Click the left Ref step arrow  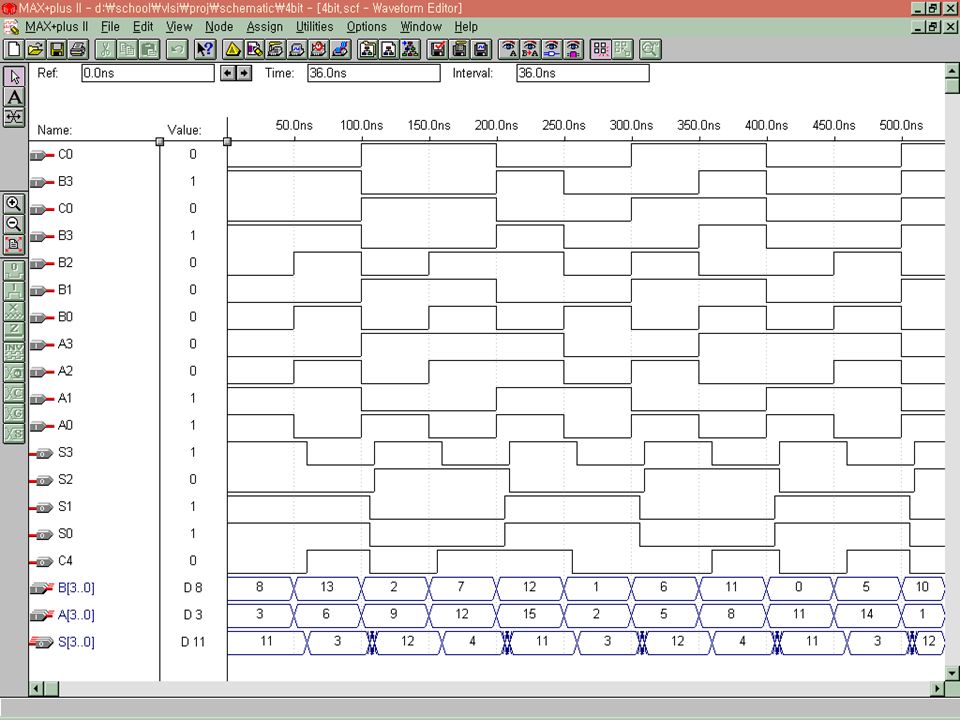coord(228,73)
